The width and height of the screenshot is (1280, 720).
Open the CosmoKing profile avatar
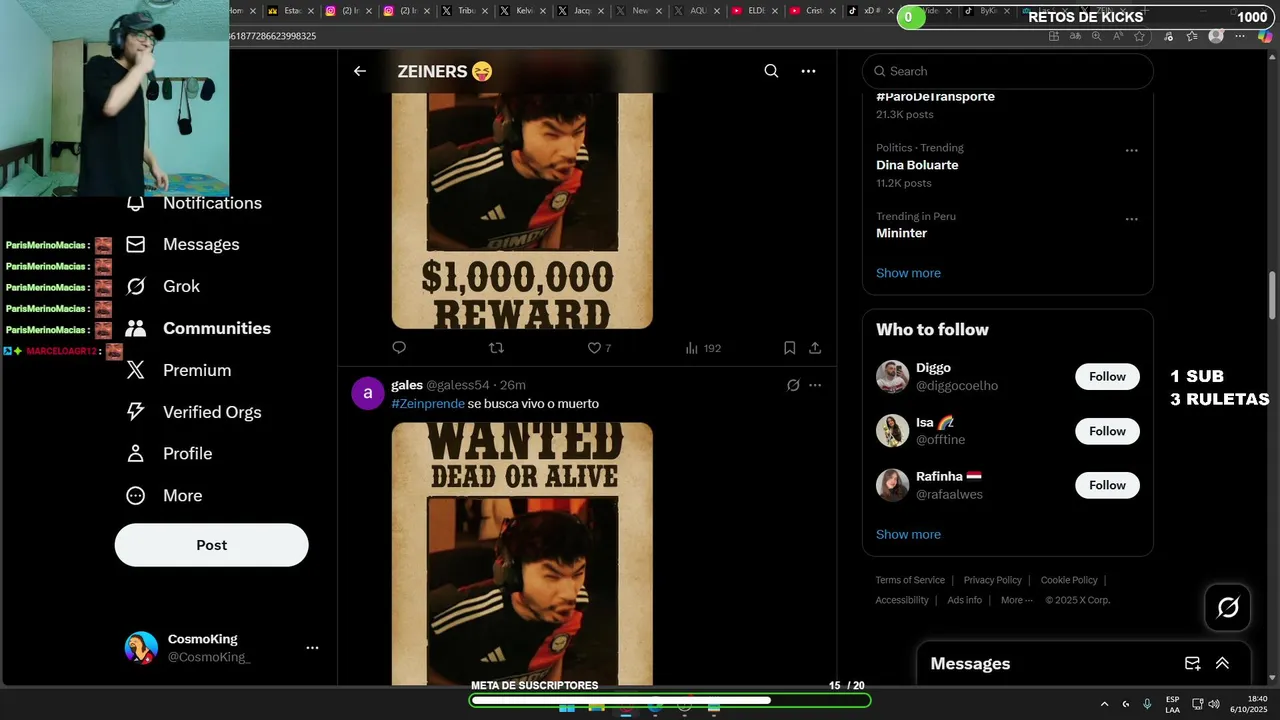[141, 648]
